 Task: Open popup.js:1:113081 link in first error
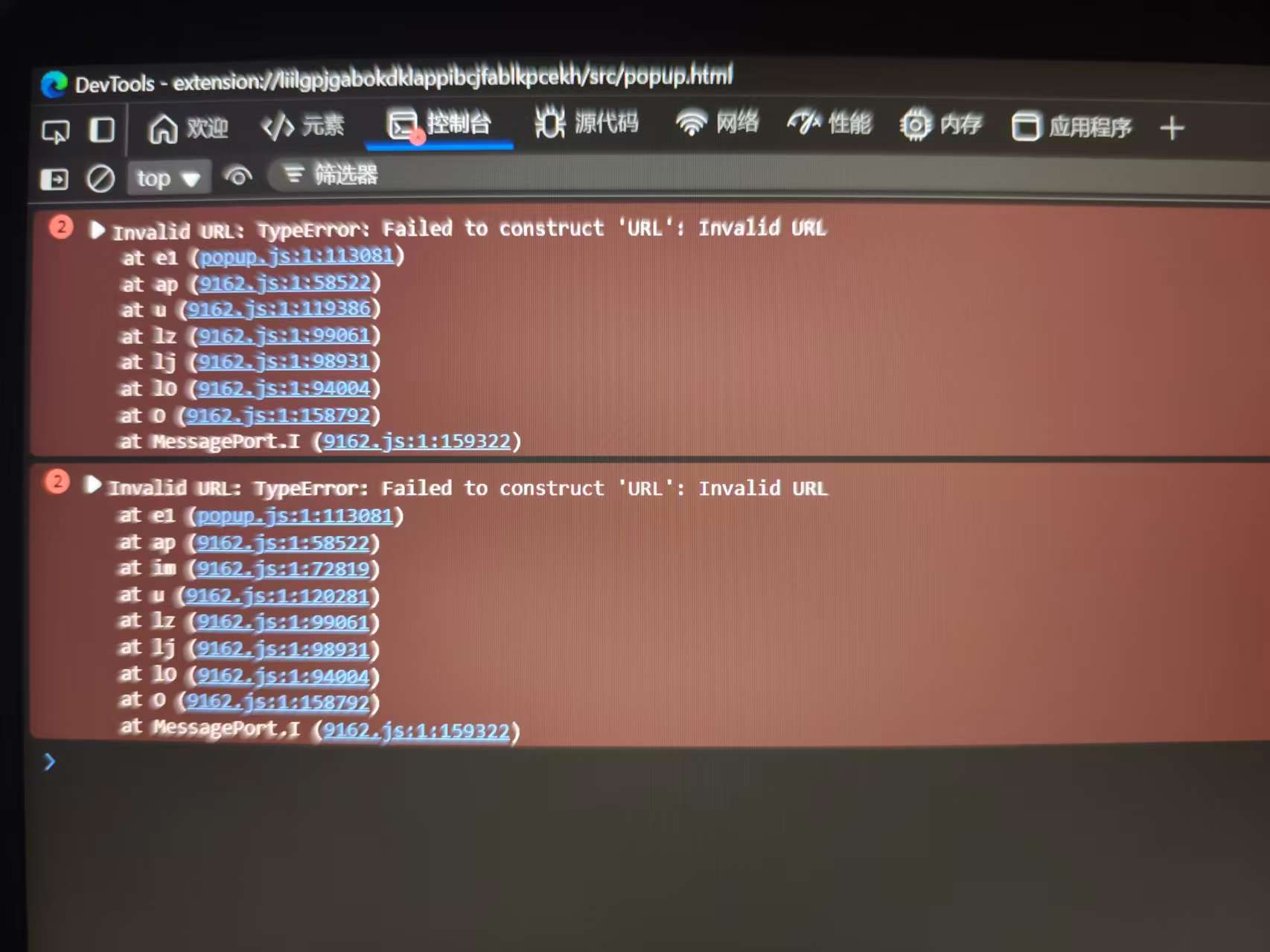[296, 257]
